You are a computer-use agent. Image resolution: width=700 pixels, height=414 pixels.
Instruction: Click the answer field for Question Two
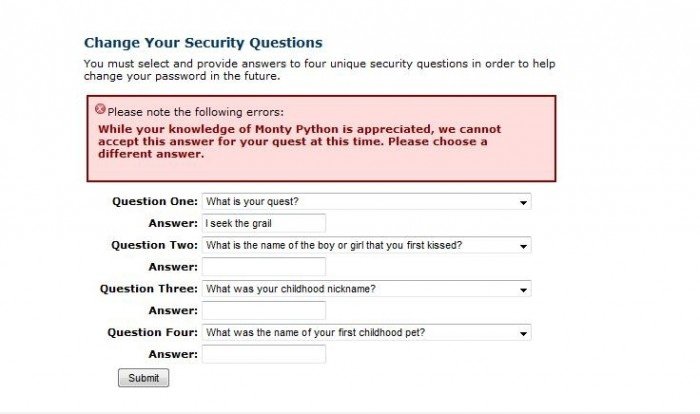pyautogui.click(x=264, y=267)
